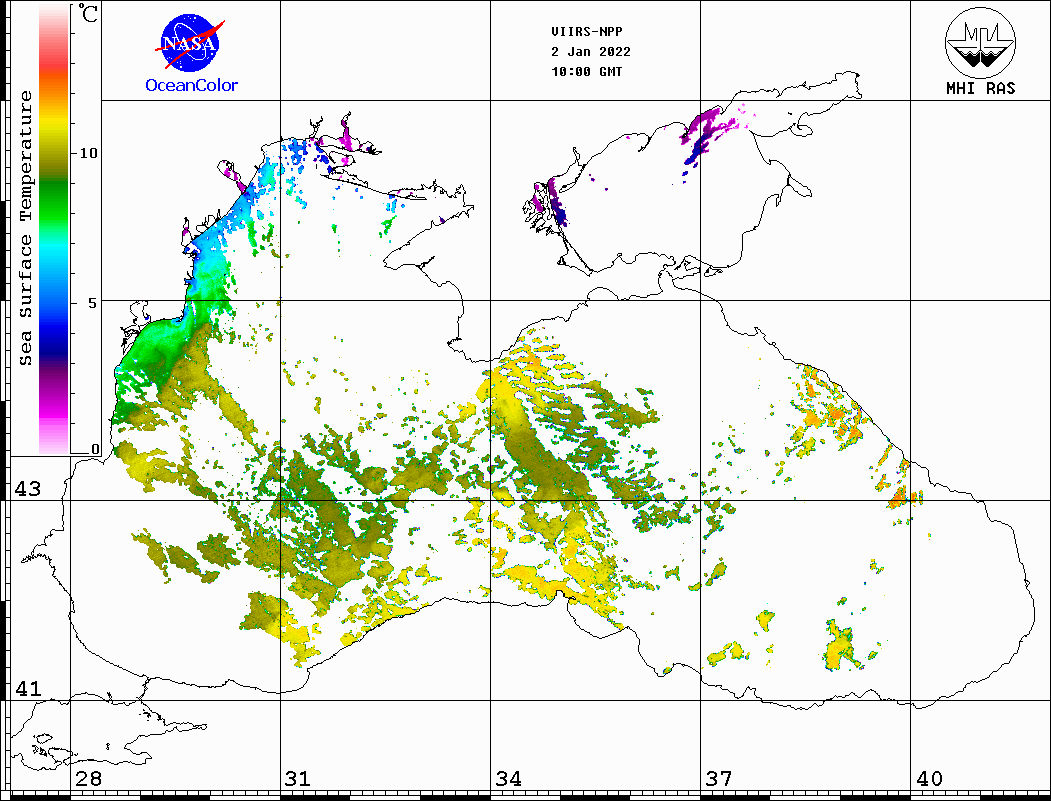
Task: Click the NASA logo
Action: pyautogui.click(x=190, y=44)
